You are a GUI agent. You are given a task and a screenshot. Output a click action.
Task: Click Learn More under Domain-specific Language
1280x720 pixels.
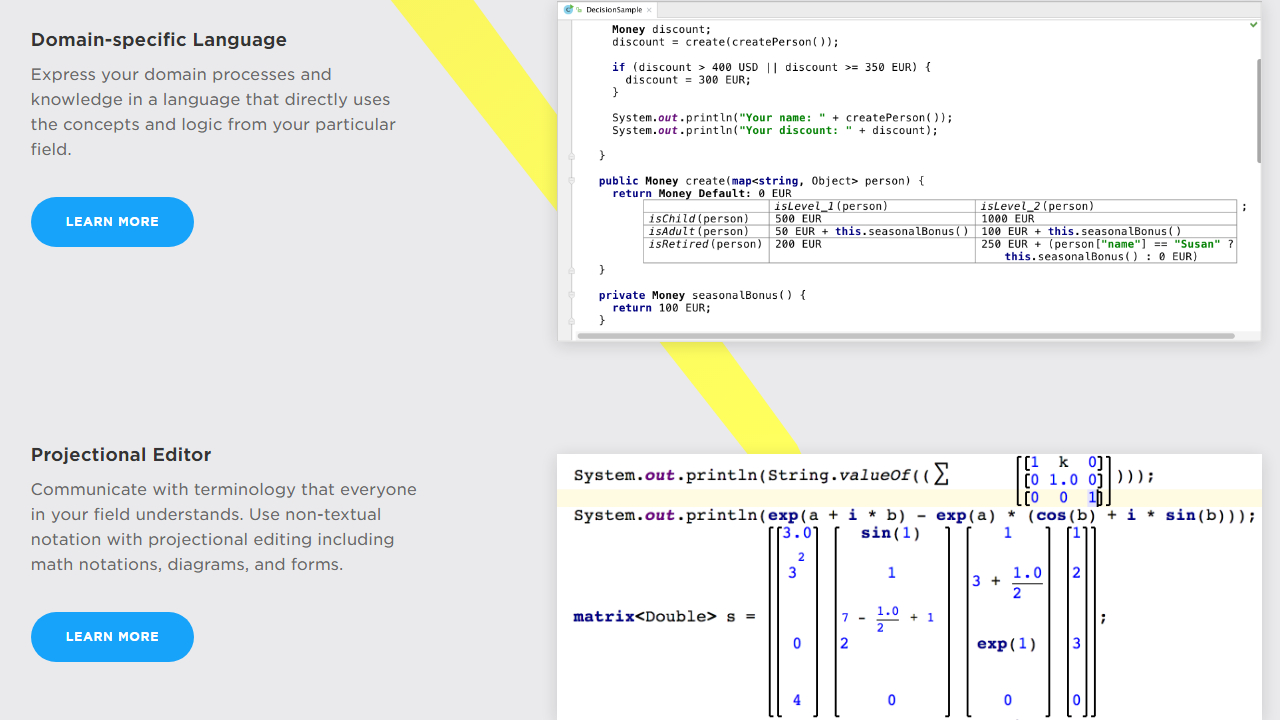click(x=112, y=222)
